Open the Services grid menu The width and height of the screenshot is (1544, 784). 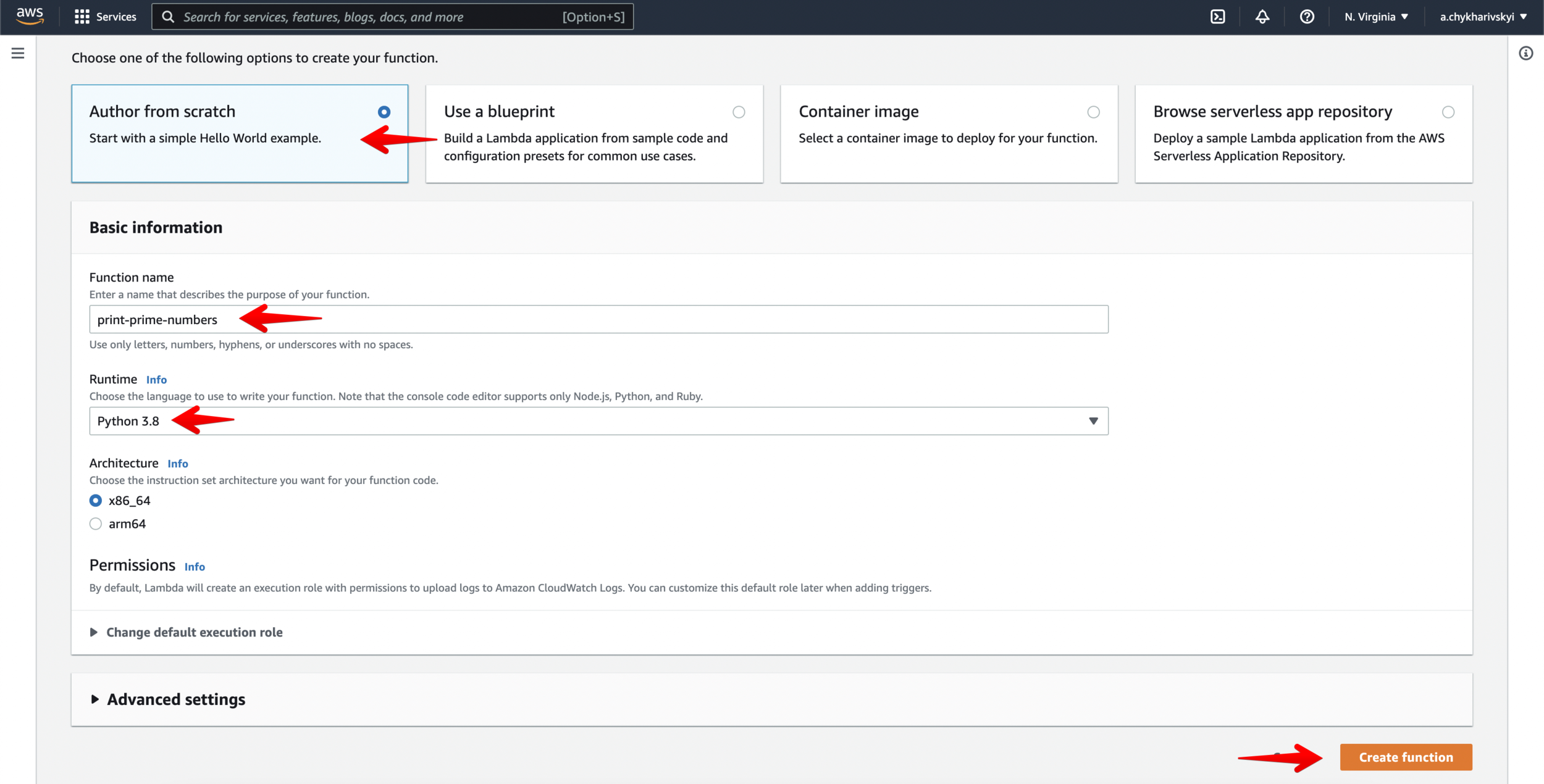point(105,17)
